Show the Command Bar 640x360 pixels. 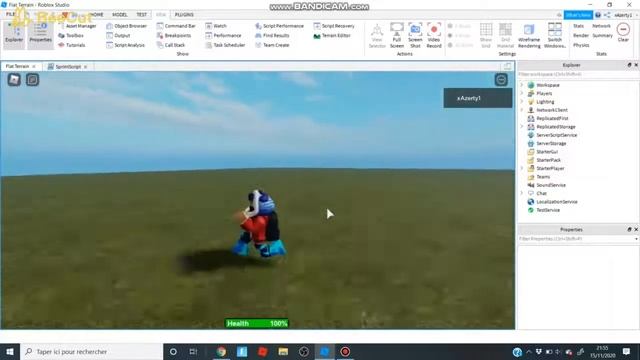click(176, 26)
